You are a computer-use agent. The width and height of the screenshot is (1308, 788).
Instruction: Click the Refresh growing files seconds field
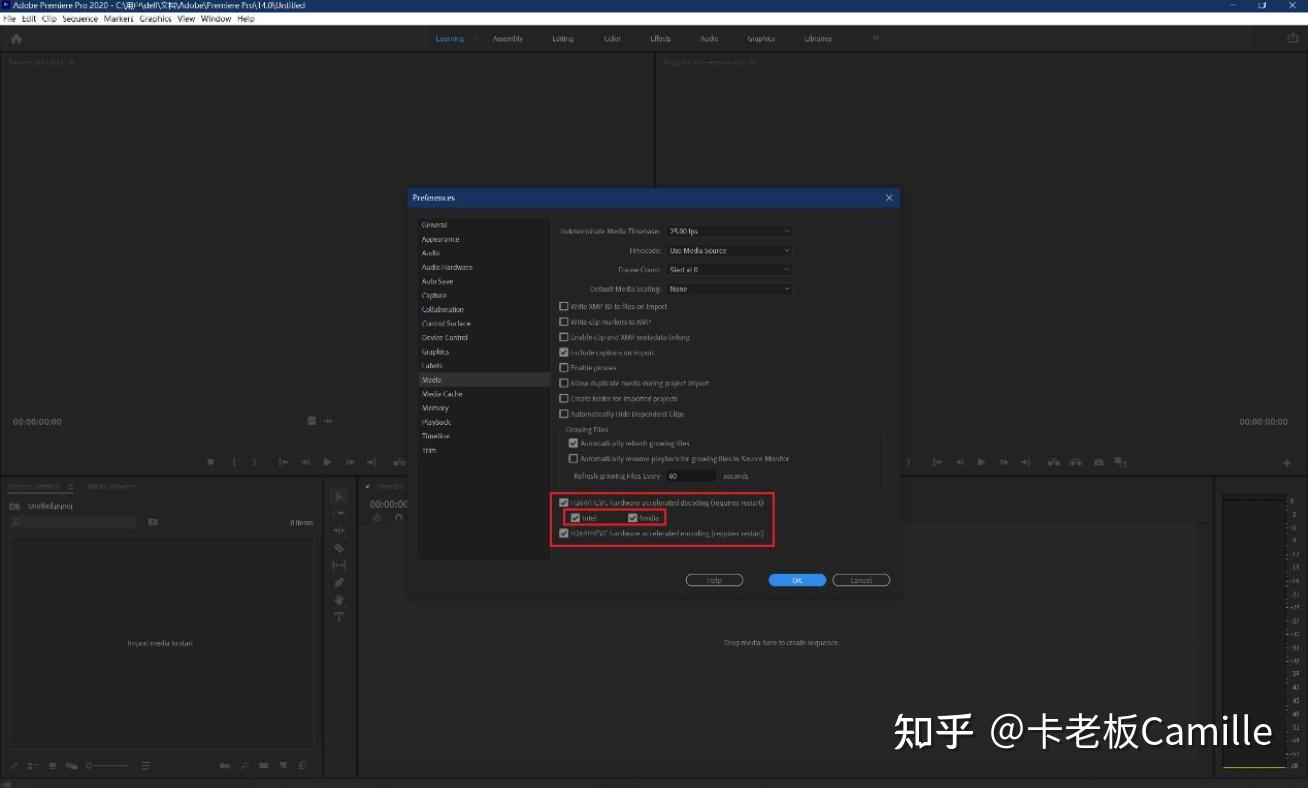click(x=690, y=476)
